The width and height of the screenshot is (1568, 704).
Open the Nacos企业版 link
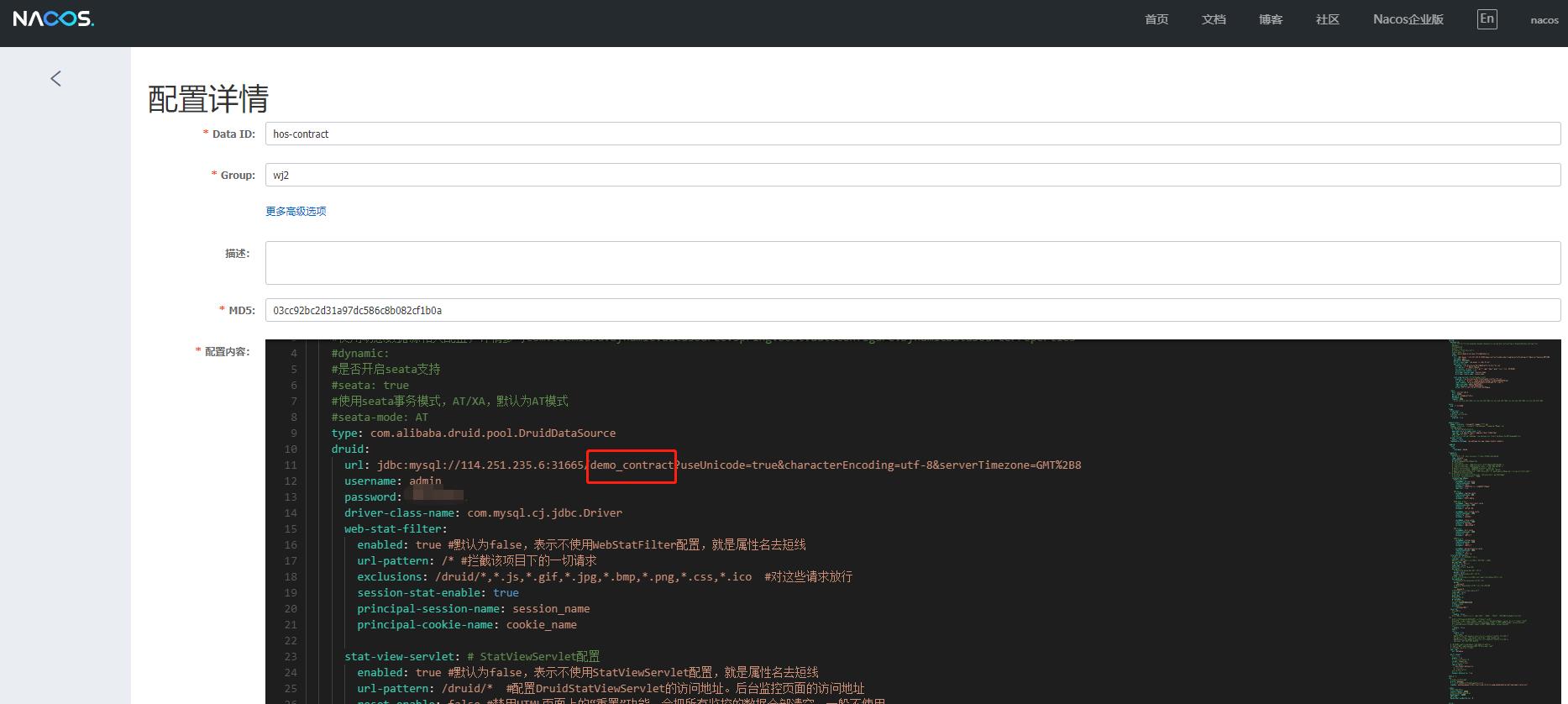pyautogui.click(x=1408, y=19)
